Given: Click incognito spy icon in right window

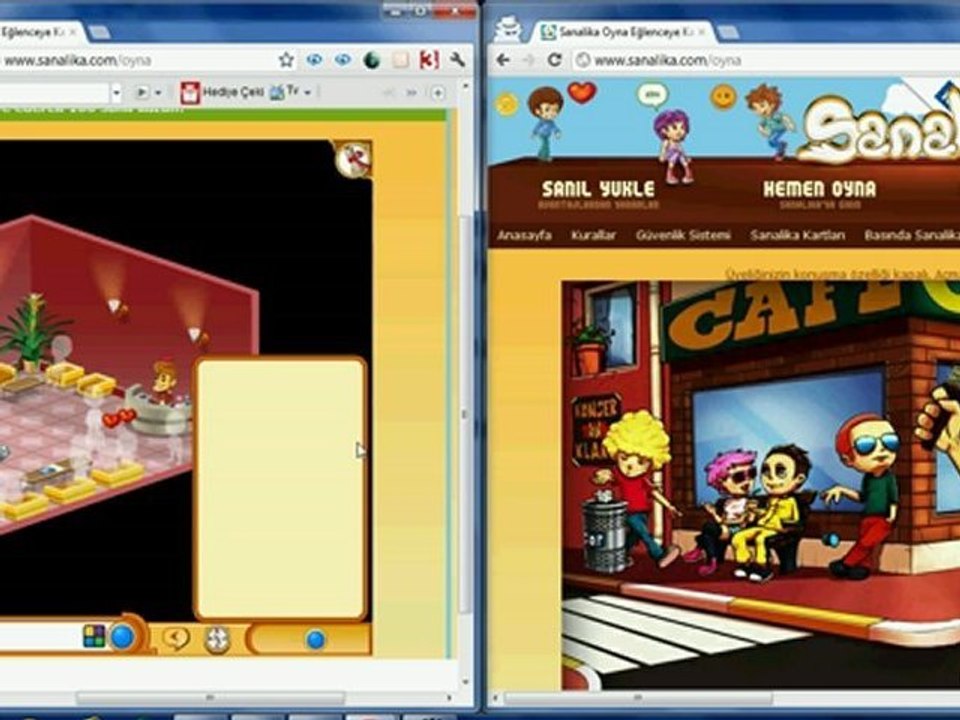Looking at the screenshot, I should tap(508, 29).
